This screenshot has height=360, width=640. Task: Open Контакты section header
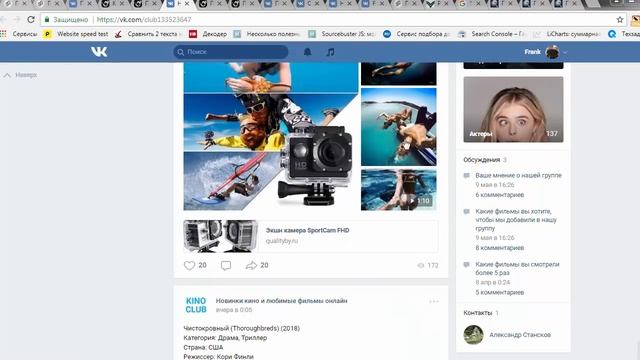coord(478,313)
